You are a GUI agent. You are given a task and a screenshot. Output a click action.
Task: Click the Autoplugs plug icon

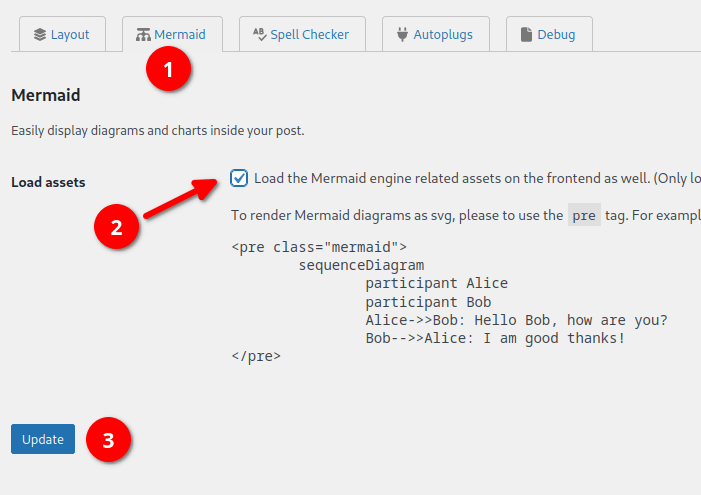point(402,34)
